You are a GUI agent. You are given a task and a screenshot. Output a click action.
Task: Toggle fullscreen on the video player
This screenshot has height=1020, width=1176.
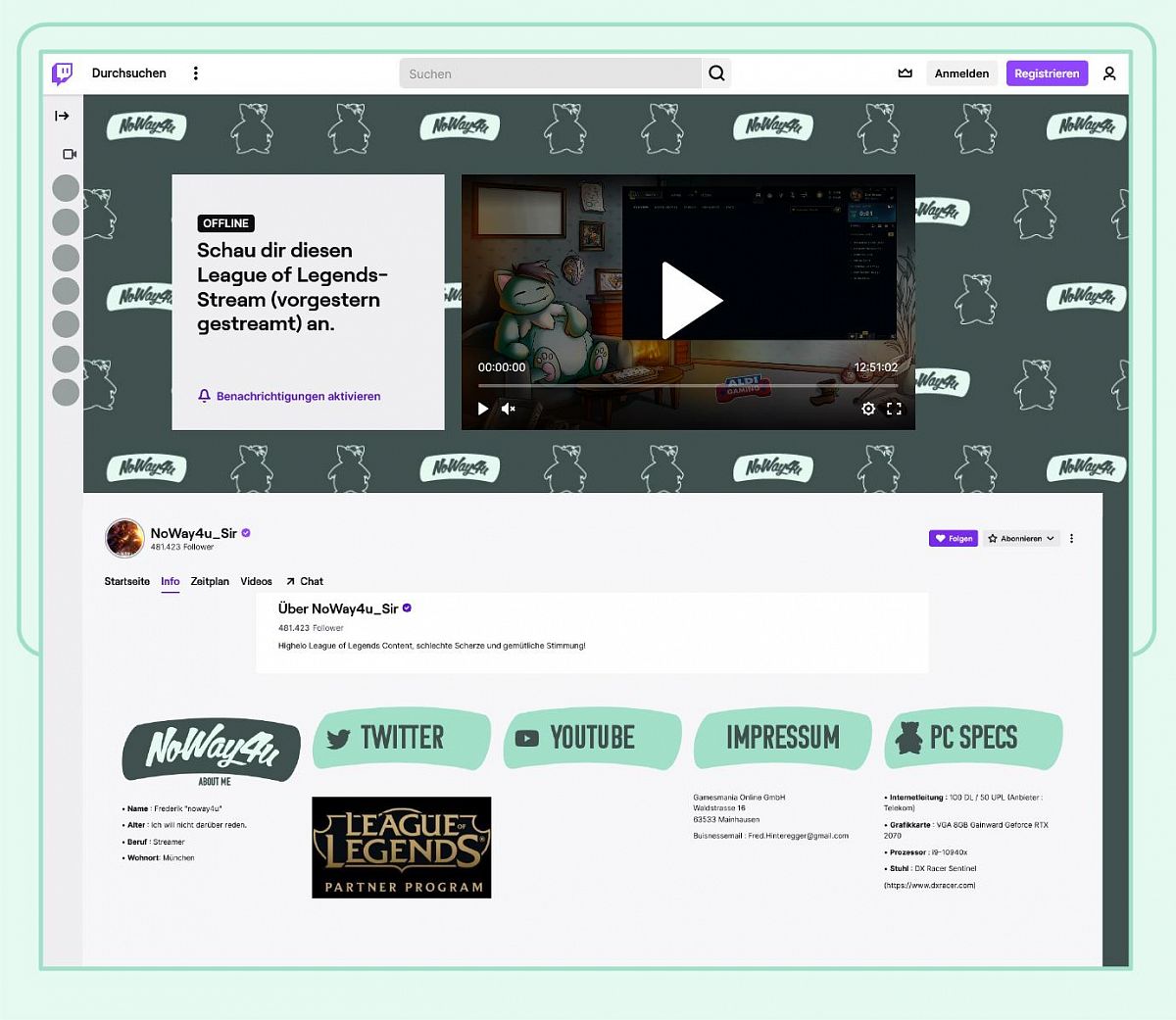pyautogui.click(x=894, y=409)
